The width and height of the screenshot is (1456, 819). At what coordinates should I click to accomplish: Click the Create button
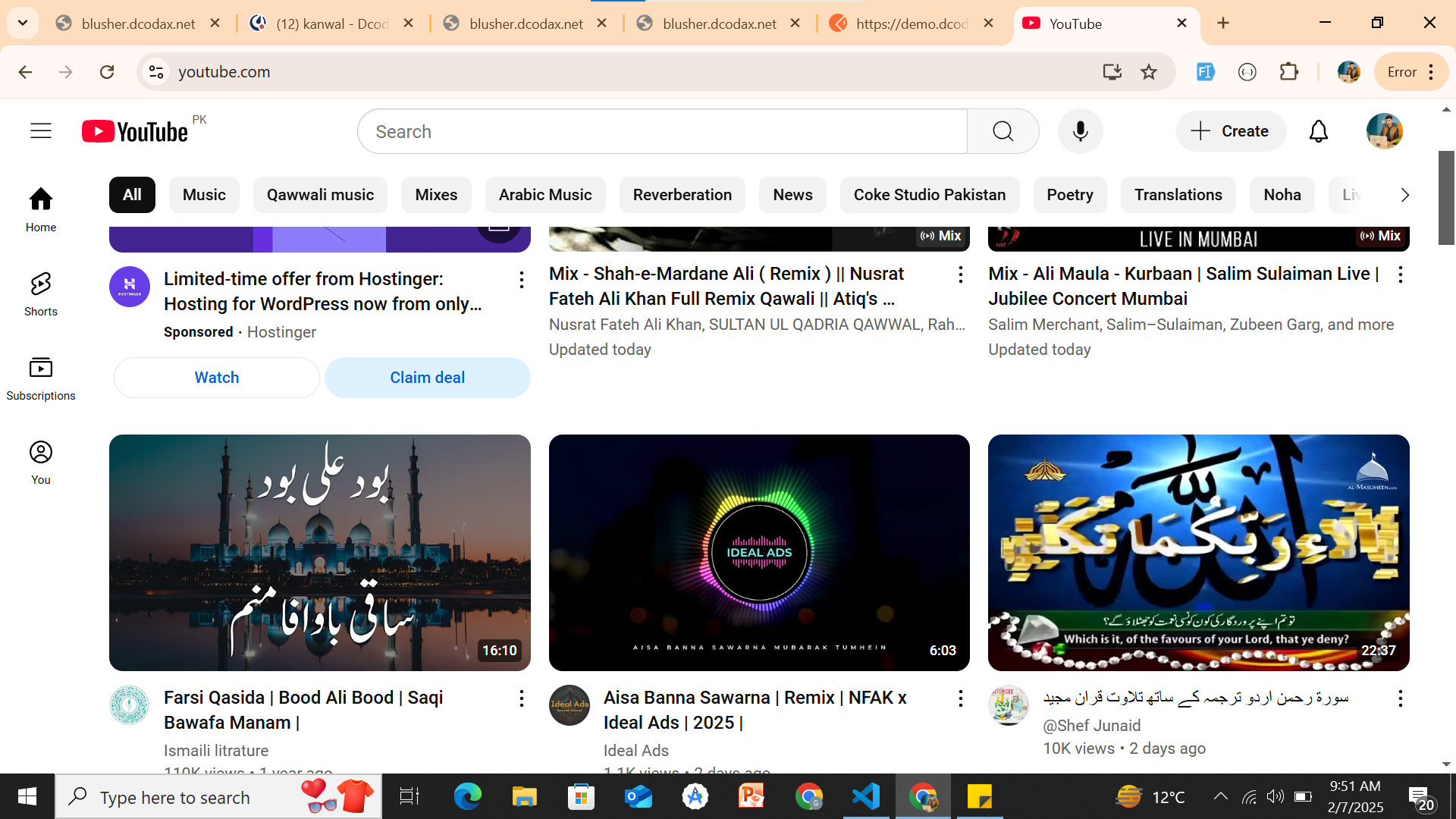[1230, 131]
